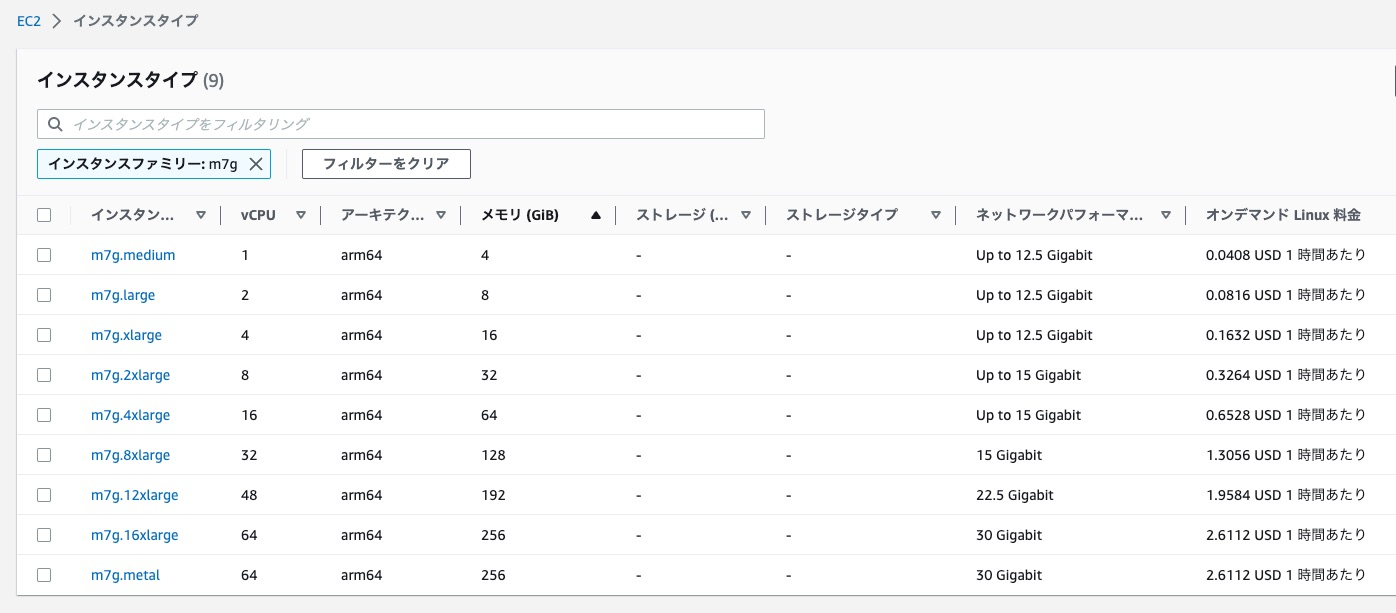Click the 1.3056 USD price cell

click(1286, 455)
